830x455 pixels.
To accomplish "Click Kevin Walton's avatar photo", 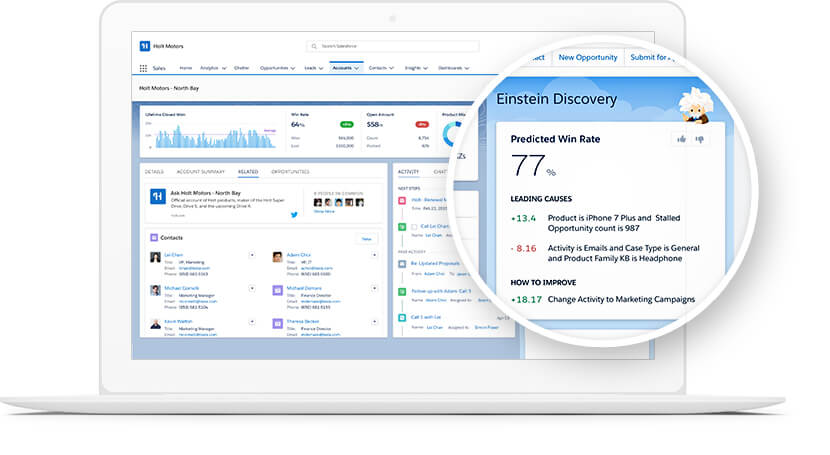I will click(x=155, y=324).
